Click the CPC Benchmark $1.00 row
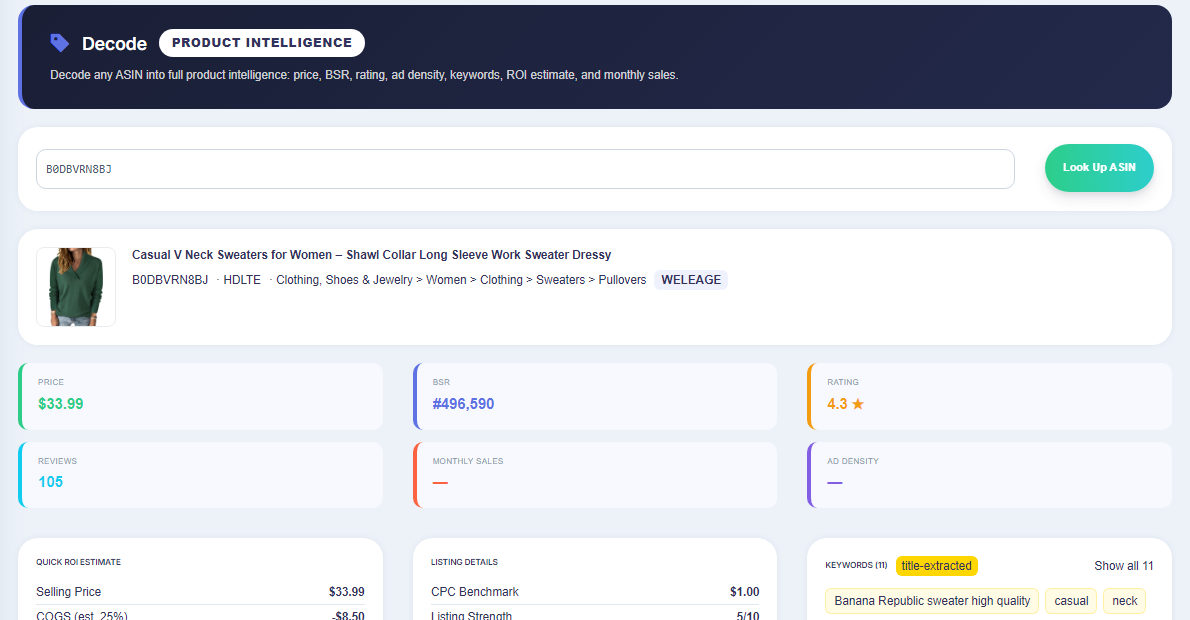This screenshot has height=620, width=1190. pyautogui.click(x=595, y=592)
